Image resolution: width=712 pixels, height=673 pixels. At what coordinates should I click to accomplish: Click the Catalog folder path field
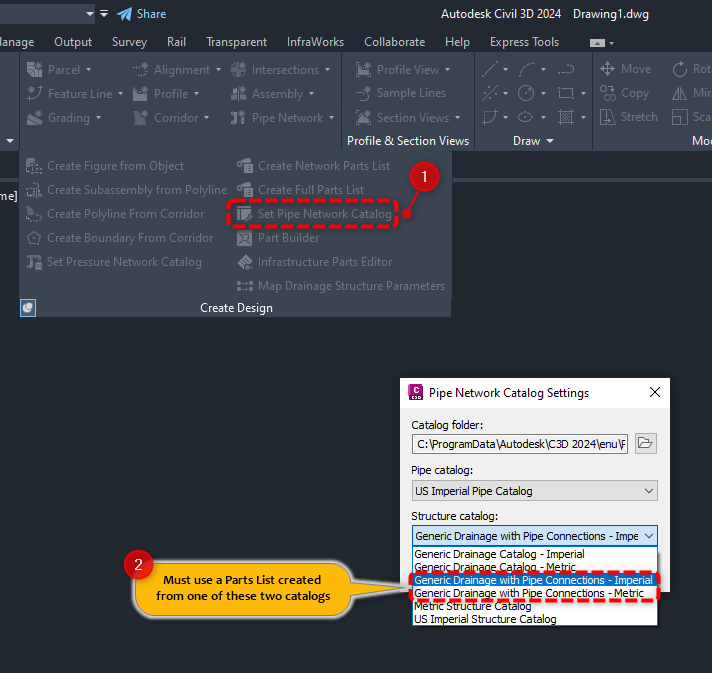(520, 444)
